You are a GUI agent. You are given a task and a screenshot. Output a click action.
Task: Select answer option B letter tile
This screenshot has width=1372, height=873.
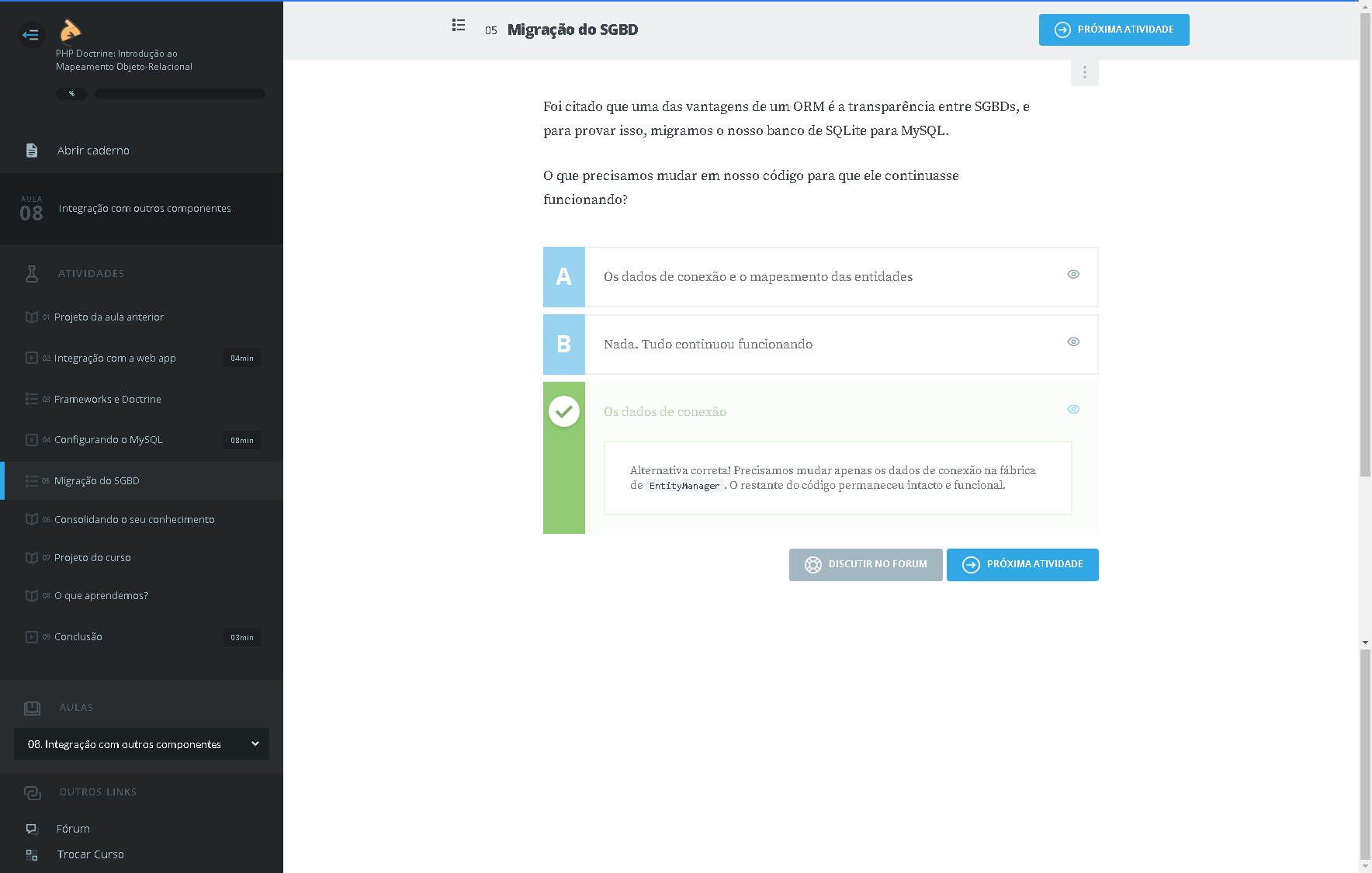click(564, 345)
